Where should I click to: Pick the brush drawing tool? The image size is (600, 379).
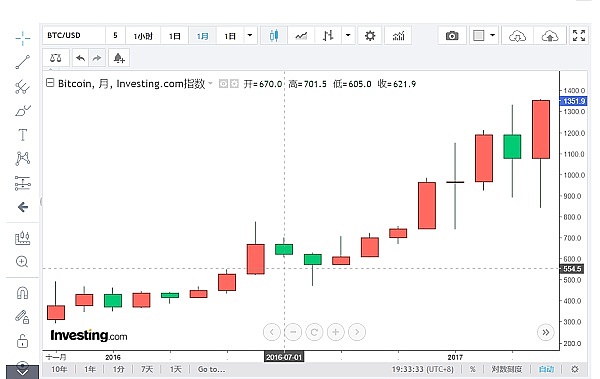(x=23, y=111)
